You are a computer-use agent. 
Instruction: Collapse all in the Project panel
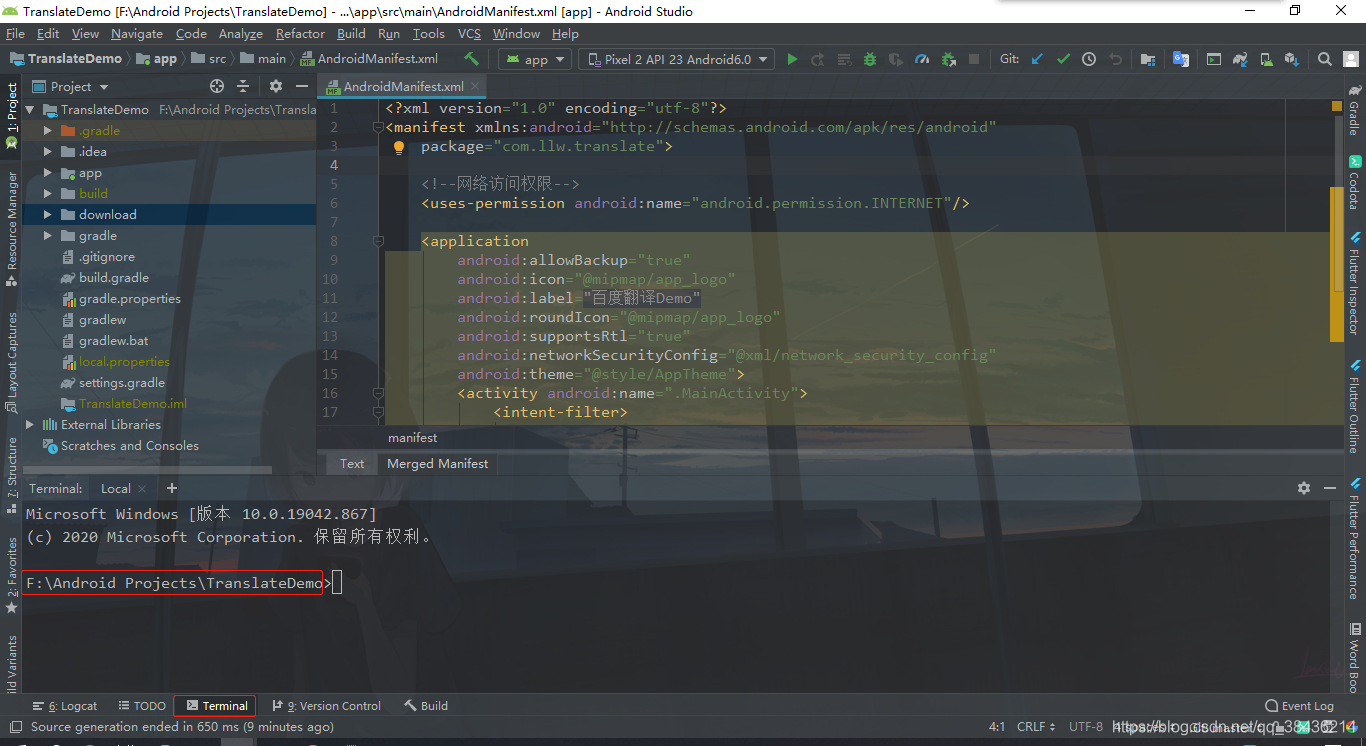[x=243, y=86]
